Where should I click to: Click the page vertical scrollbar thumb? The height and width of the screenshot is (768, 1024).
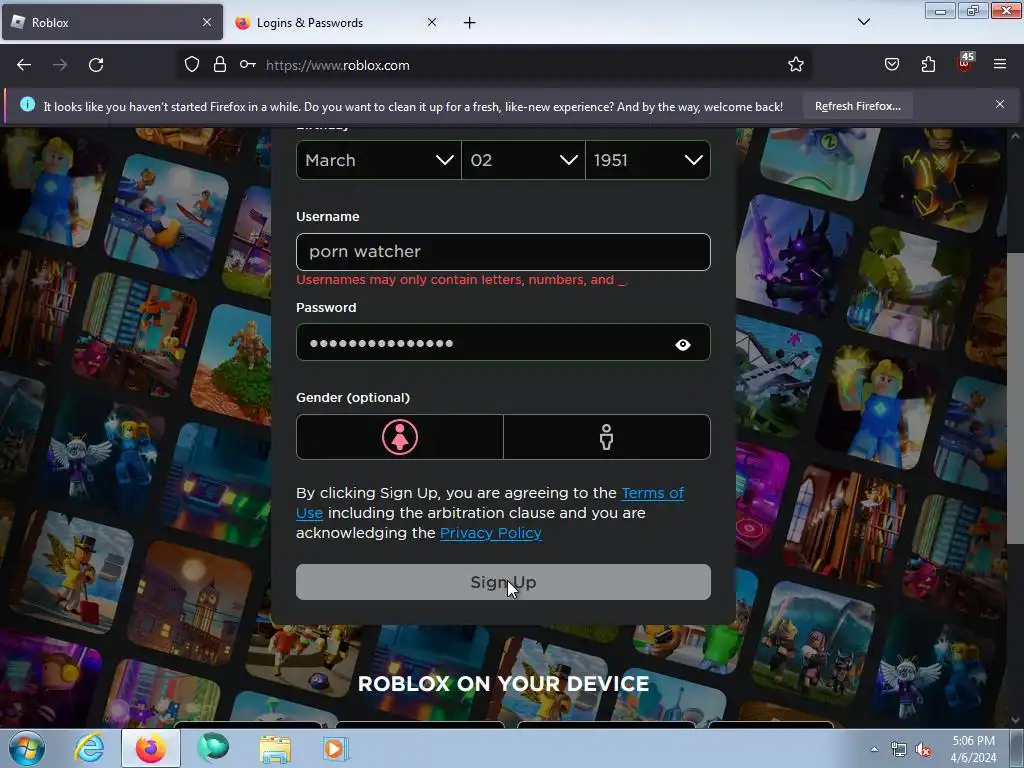click(1015, 398)
